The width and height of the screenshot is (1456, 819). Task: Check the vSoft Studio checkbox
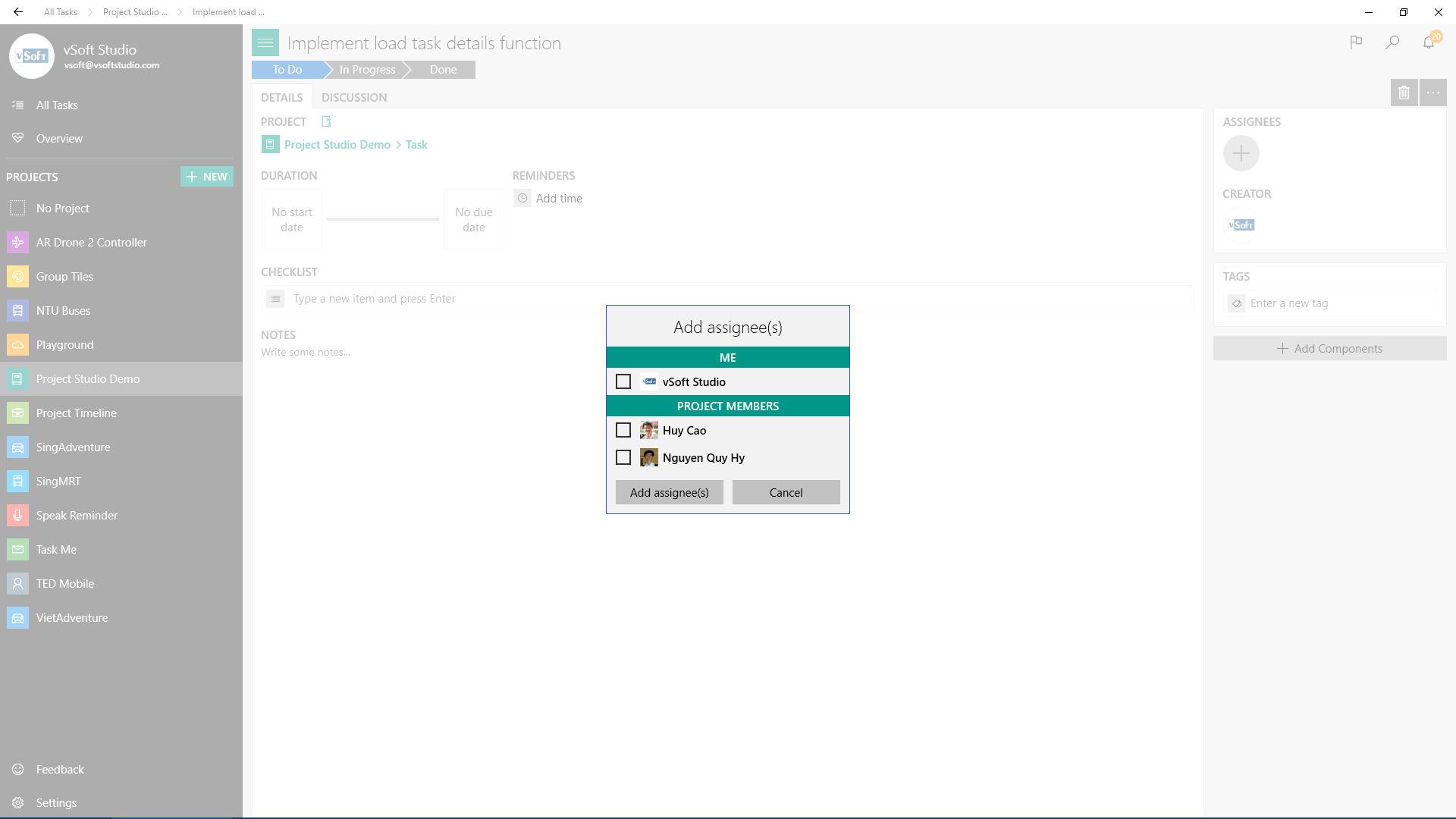[623, 381]
